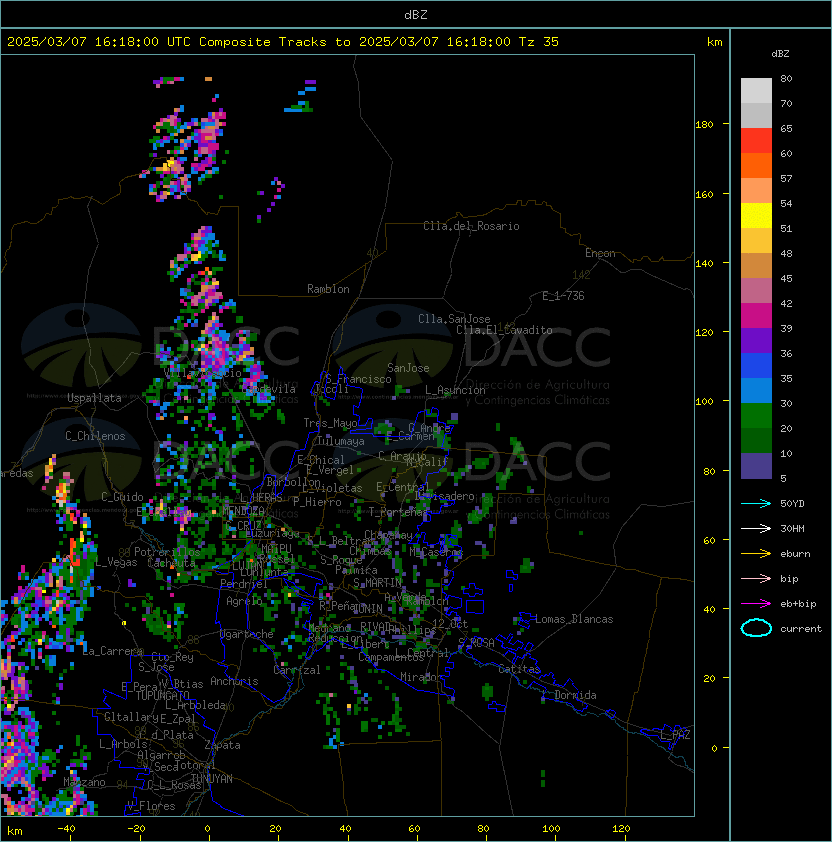This screenshot has width=832, height=842.
Task: Click the 'Tz 35' text in header
Action: click(539, 42)
